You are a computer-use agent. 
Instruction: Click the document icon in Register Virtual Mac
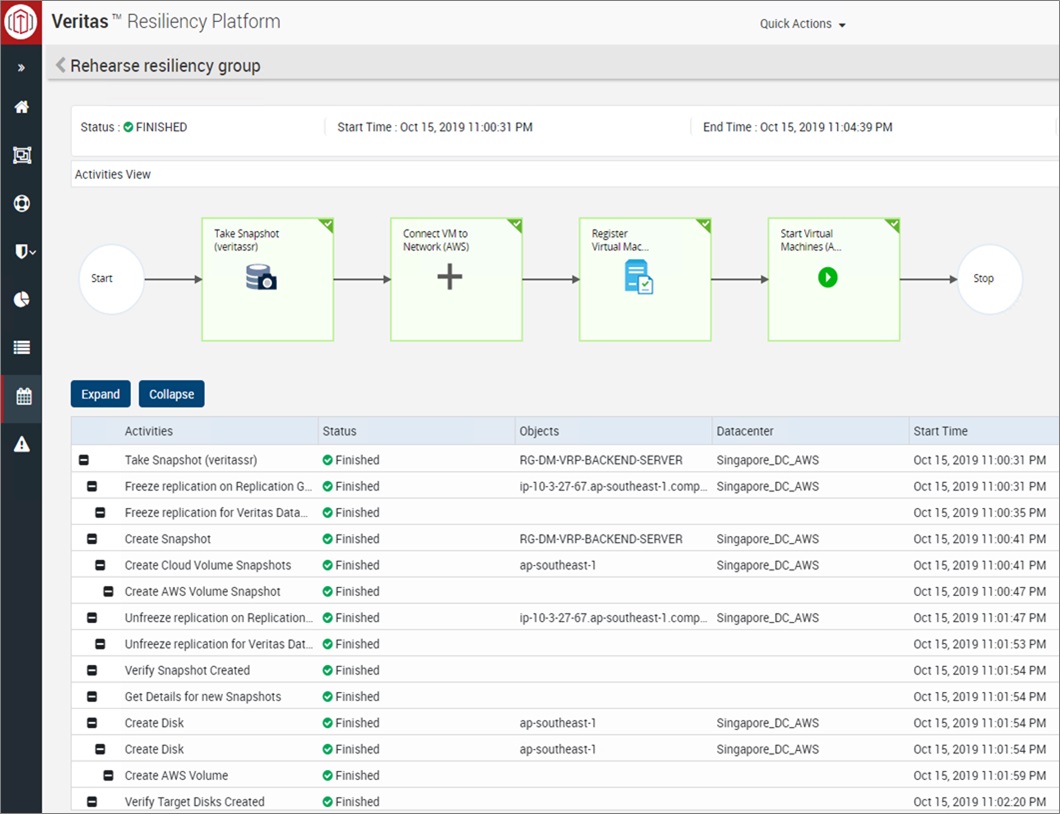pos(639,277)
